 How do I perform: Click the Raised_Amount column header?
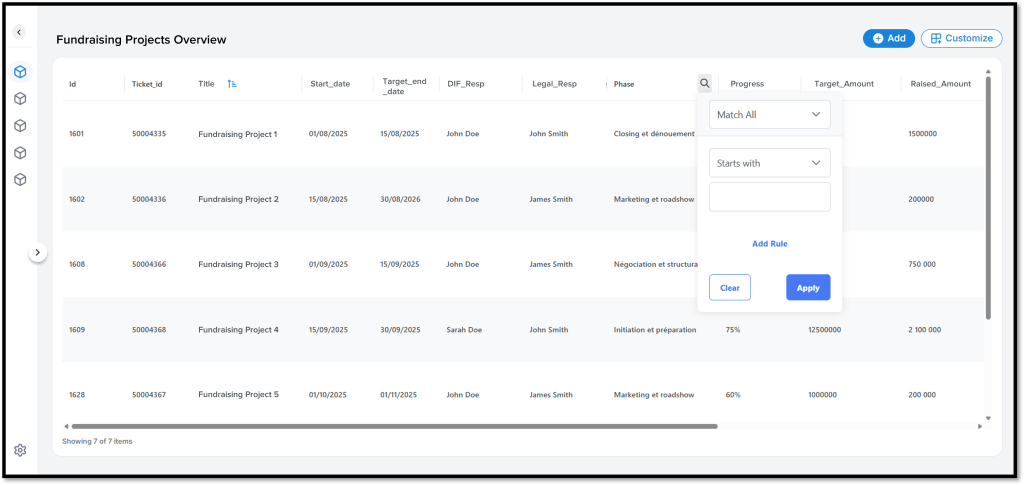tap(940, 84)
